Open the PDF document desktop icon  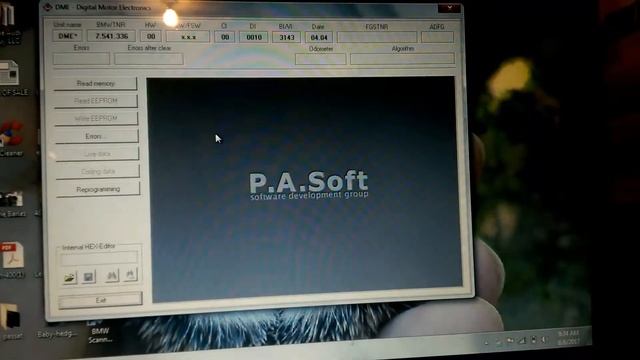pyautogui.click(x=11, y=260)
